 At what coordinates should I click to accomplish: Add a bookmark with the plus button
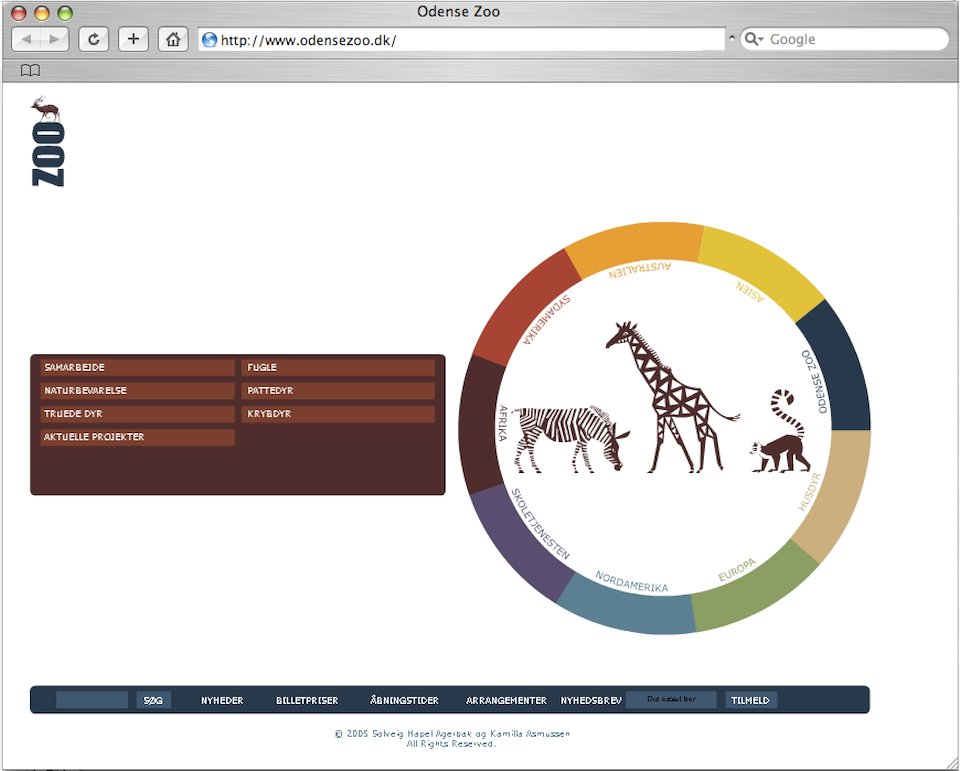[x=133, y=40]
